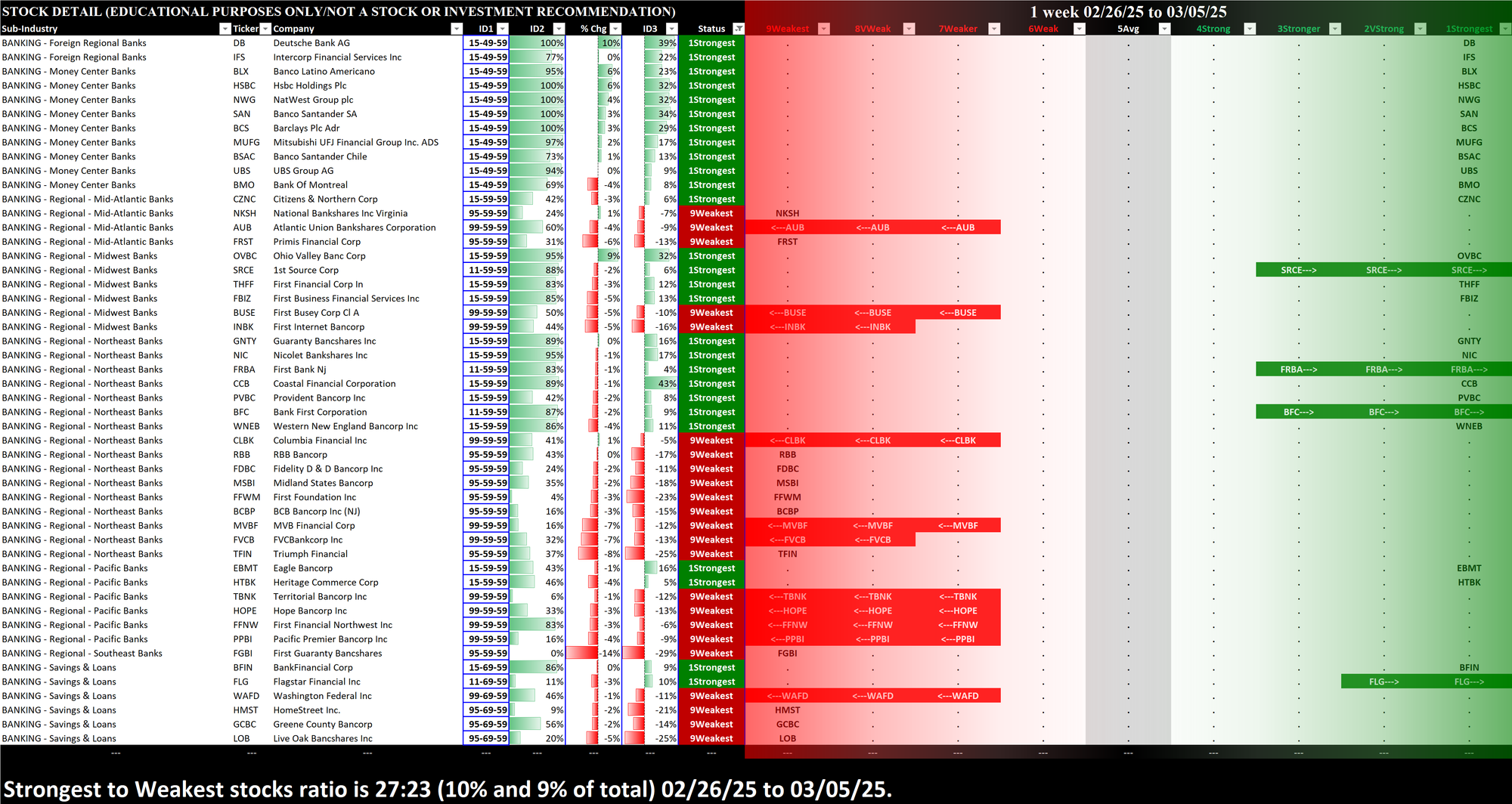Open the ID2 column filter dropdown

click(559, 29)
